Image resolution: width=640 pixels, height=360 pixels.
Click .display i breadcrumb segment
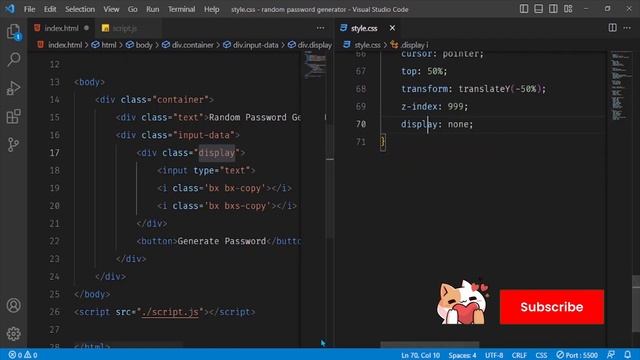[x=409, y=45]
